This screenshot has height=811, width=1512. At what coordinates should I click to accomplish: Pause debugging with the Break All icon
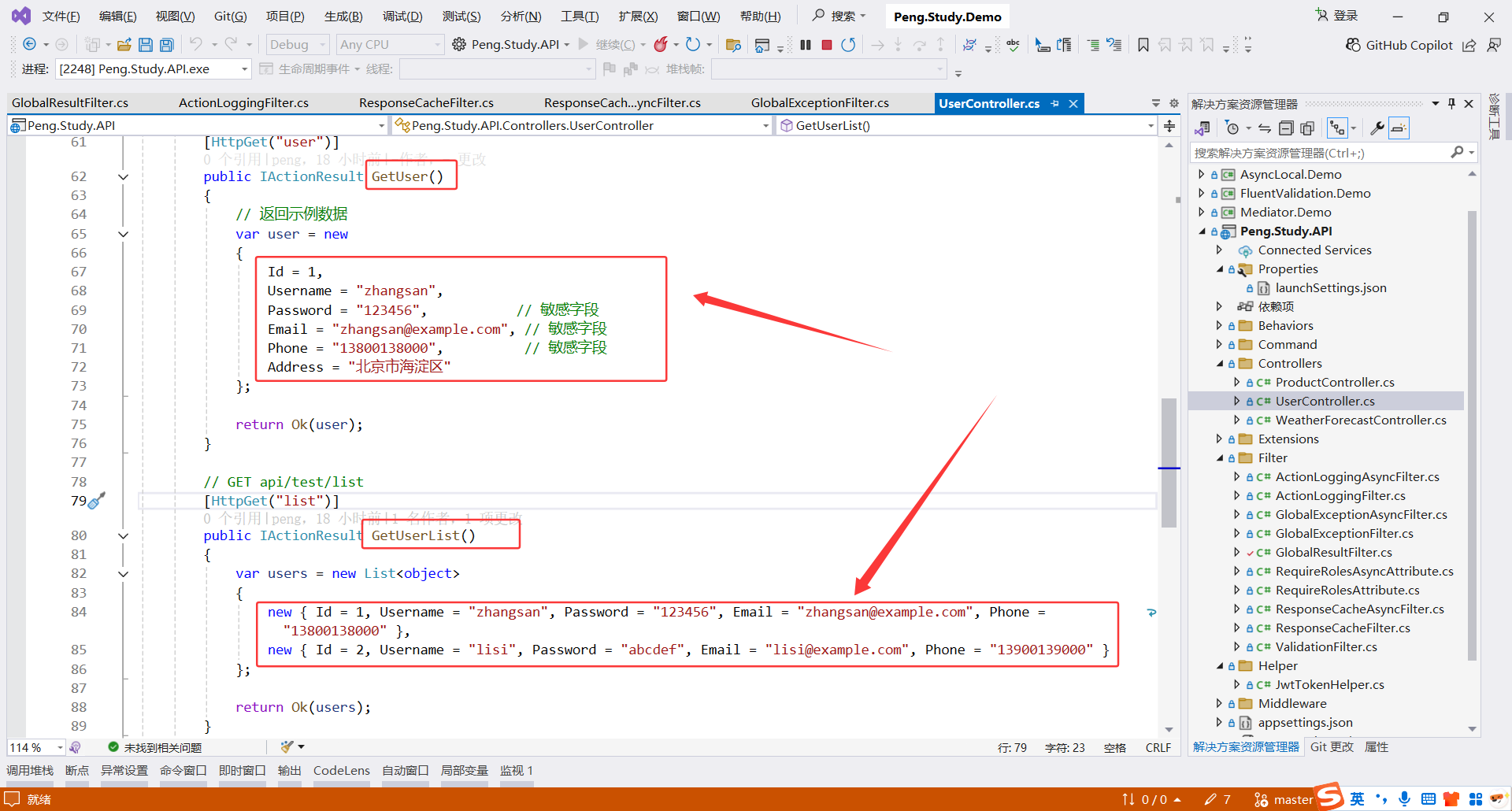point(806,45)
